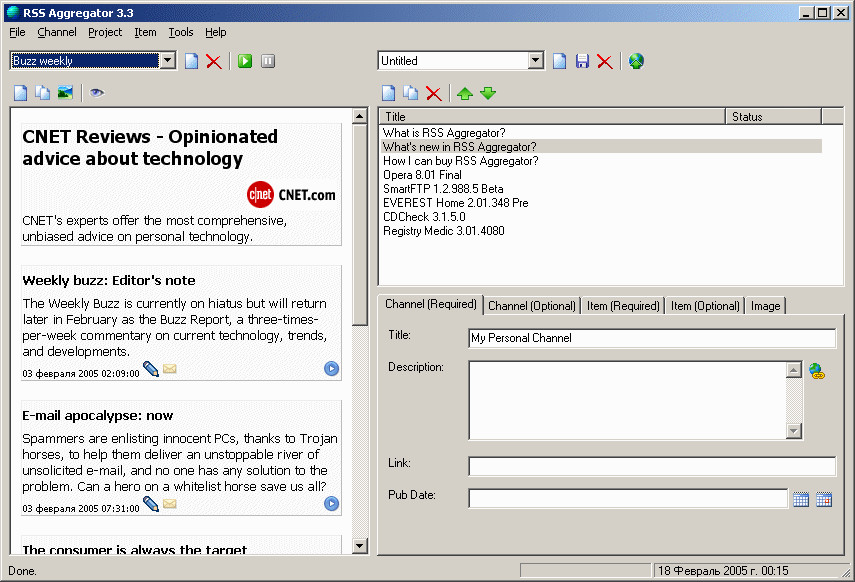
Task: Open the Channel menu
Action: [x=57, y=32]
